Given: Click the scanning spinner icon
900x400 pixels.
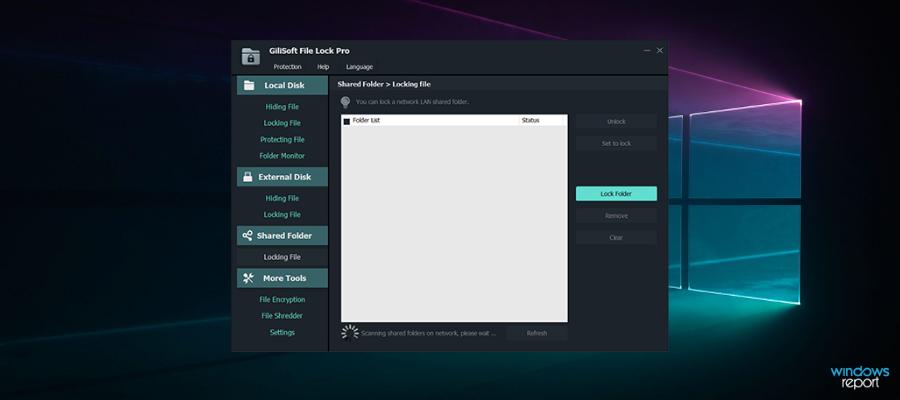Looking at the screenshot, I should point(349,332).
